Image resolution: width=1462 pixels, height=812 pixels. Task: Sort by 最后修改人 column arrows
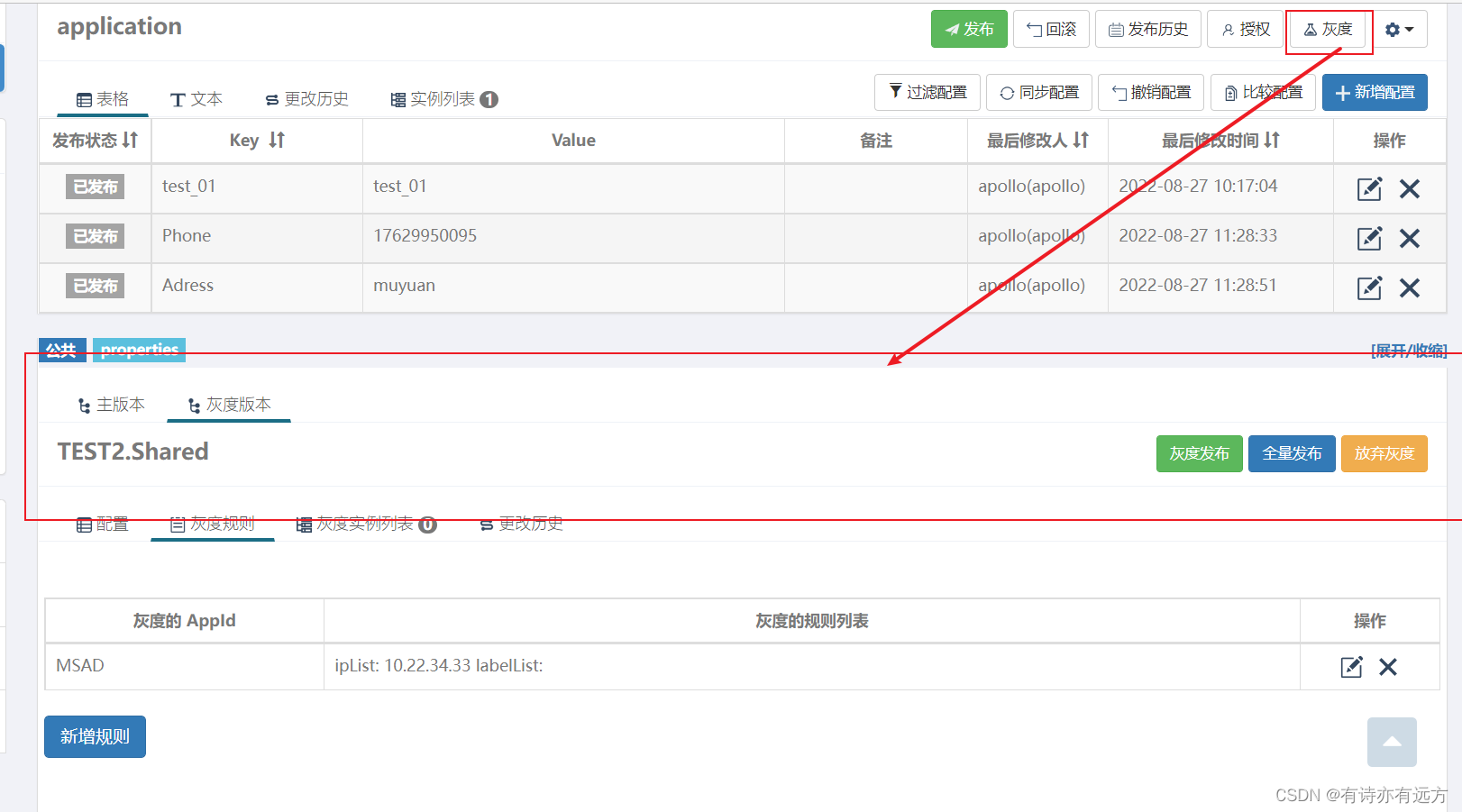tap(1081, 140)
